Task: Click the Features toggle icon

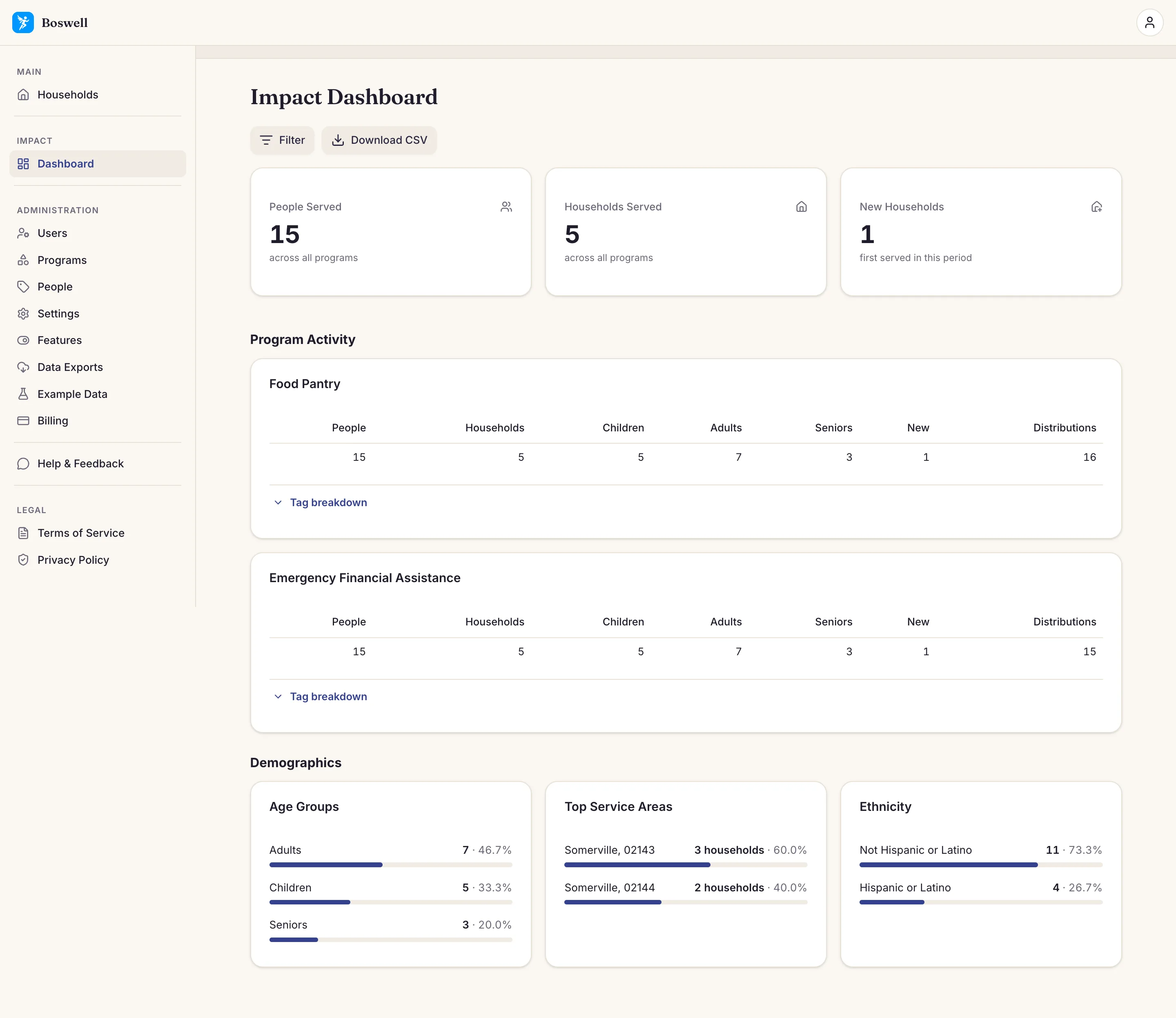Action: (x=23, y=340)
